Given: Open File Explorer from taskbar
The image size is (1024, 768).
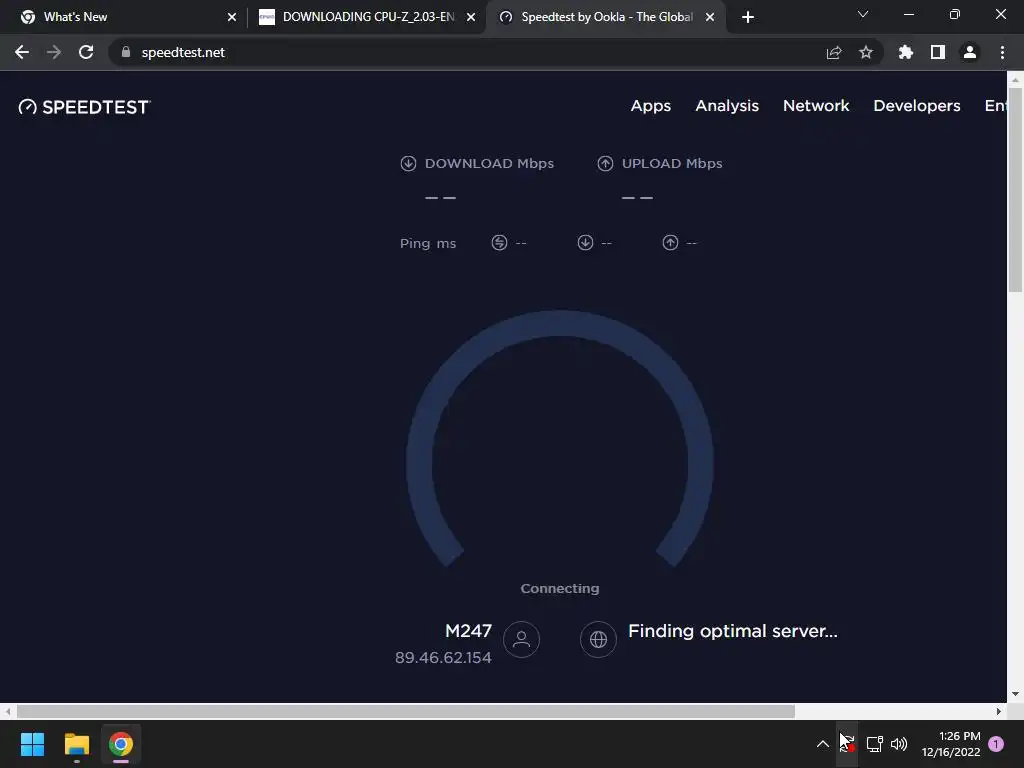Looking at the screenshot, I should 76,744.
